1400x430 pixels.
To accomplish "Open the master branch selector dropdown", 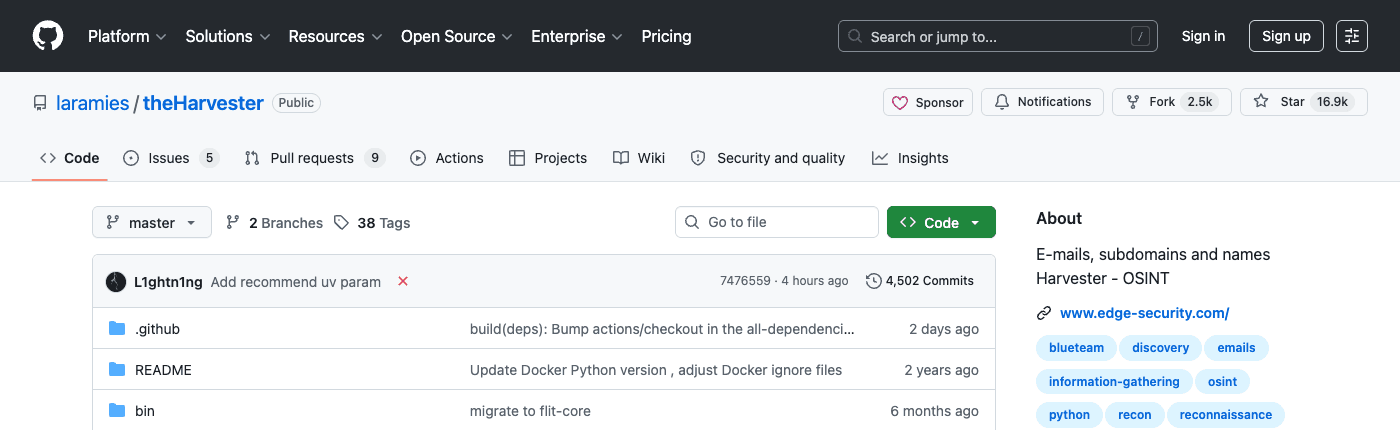I will tap(152, 222).
